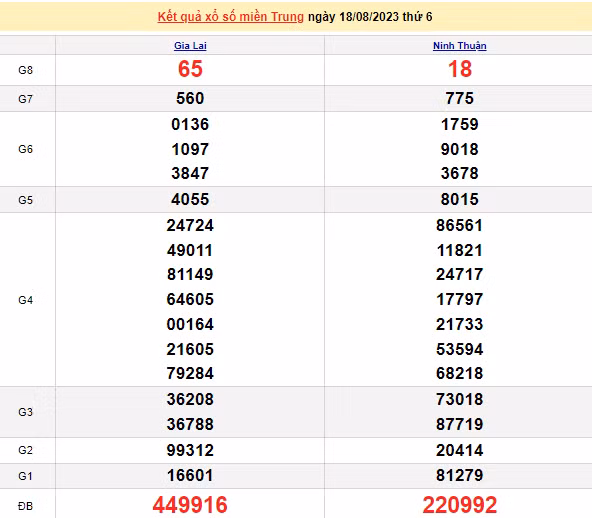
Task: Select Gia Lai G7 number 560
Action: pyautogui.click(x=190, y=99)
